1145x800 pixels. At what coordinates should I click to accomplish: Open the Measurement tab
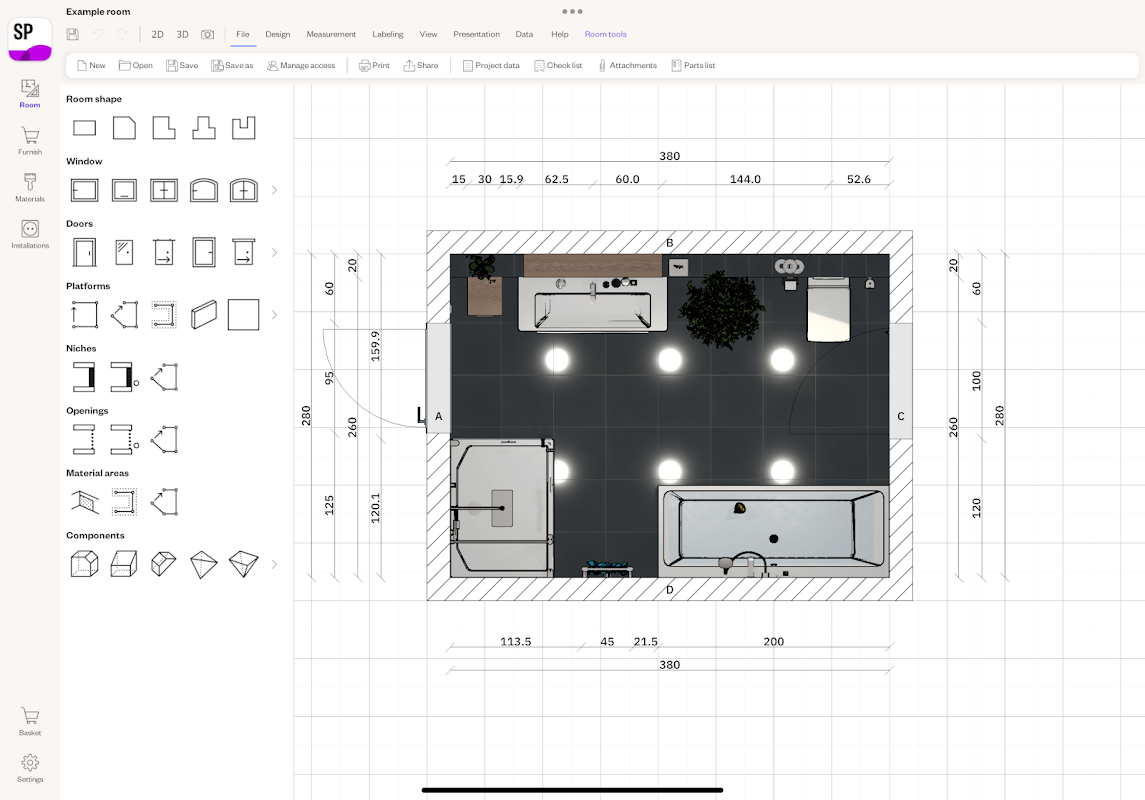pos(331,34)
